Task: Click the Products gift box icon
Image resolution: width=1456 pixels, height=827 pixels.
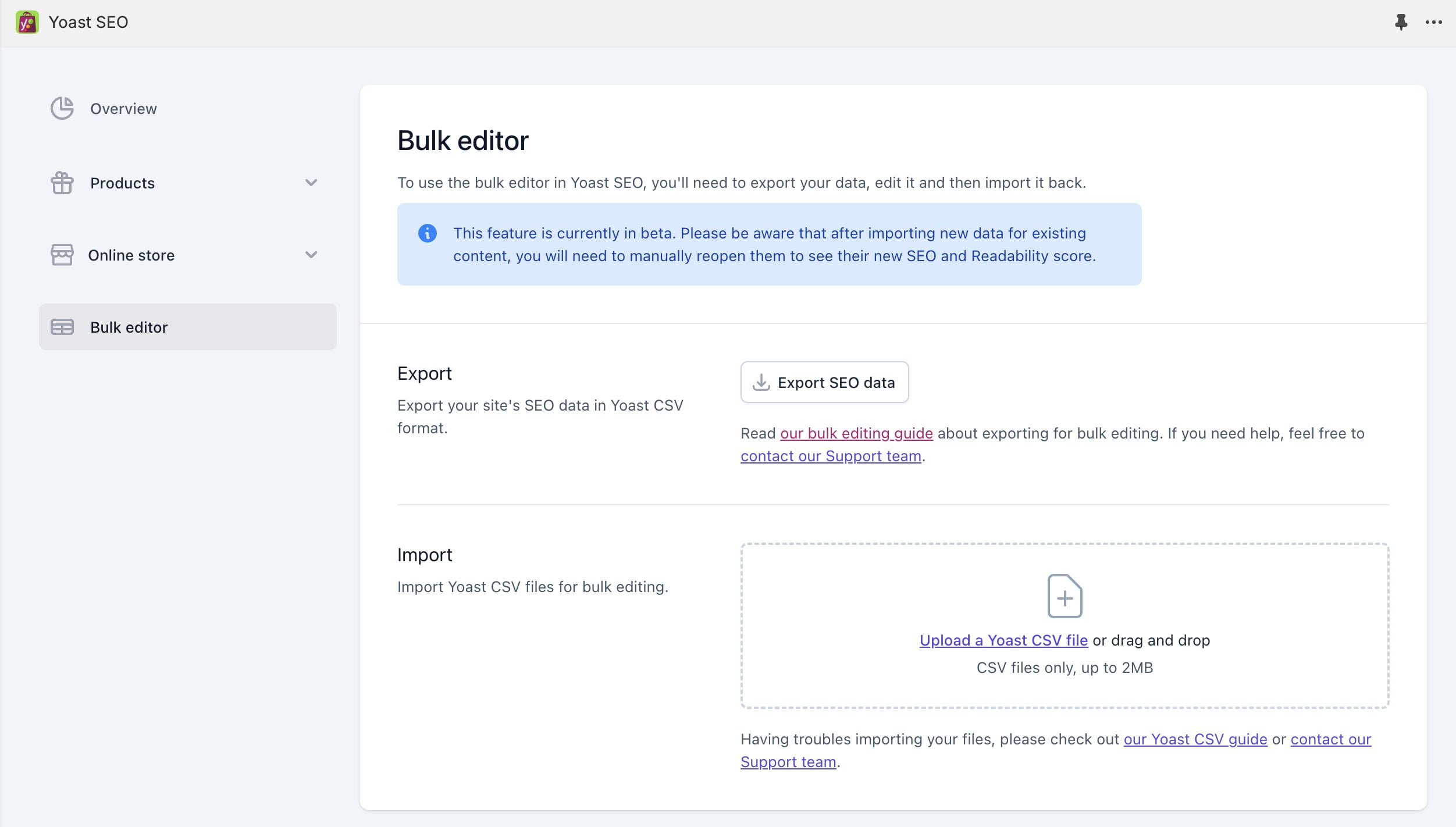Action: click(x=62, y=183)
